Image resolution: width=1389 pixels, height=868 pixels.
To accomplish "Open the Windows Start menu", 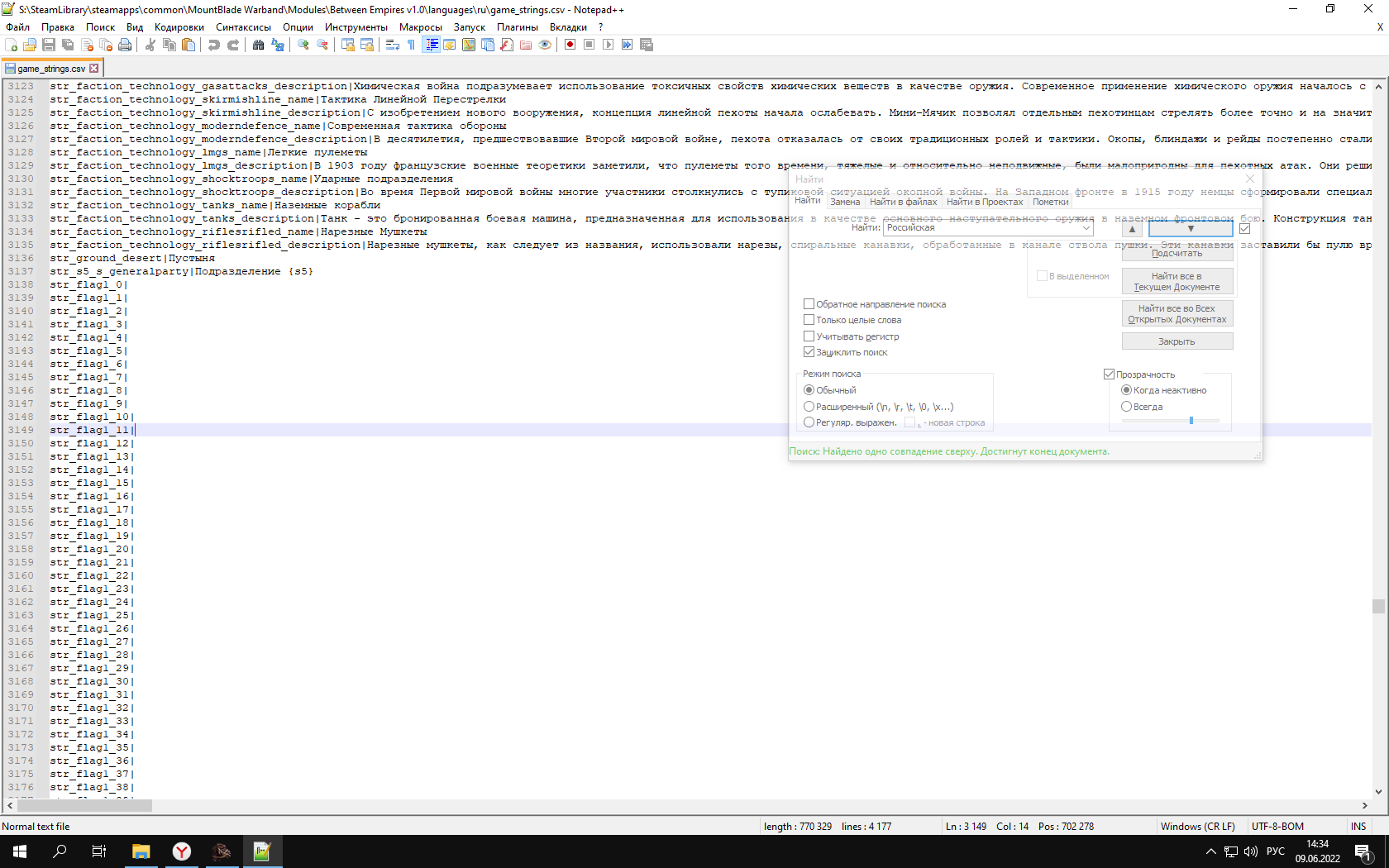I will click(x=20, y=851).
